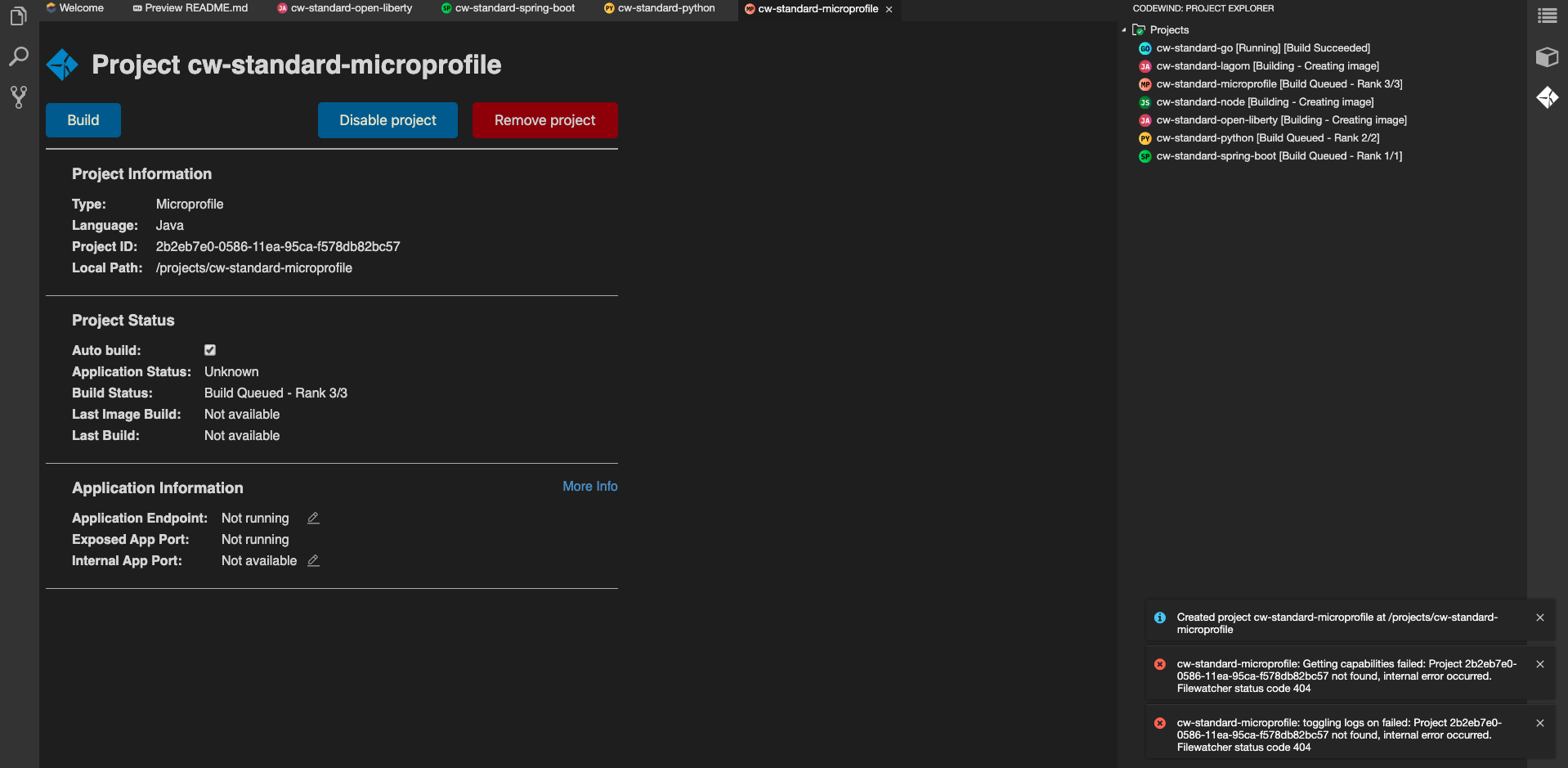This screenshot has width=1568, height=768.
Task: Click the Build button
Action: [83, 119]
